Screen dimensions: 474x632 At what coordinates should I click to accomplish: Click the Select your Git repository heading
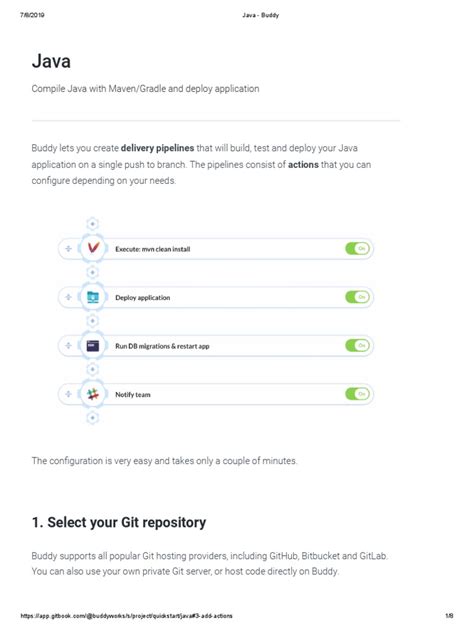tap(119, 522)
